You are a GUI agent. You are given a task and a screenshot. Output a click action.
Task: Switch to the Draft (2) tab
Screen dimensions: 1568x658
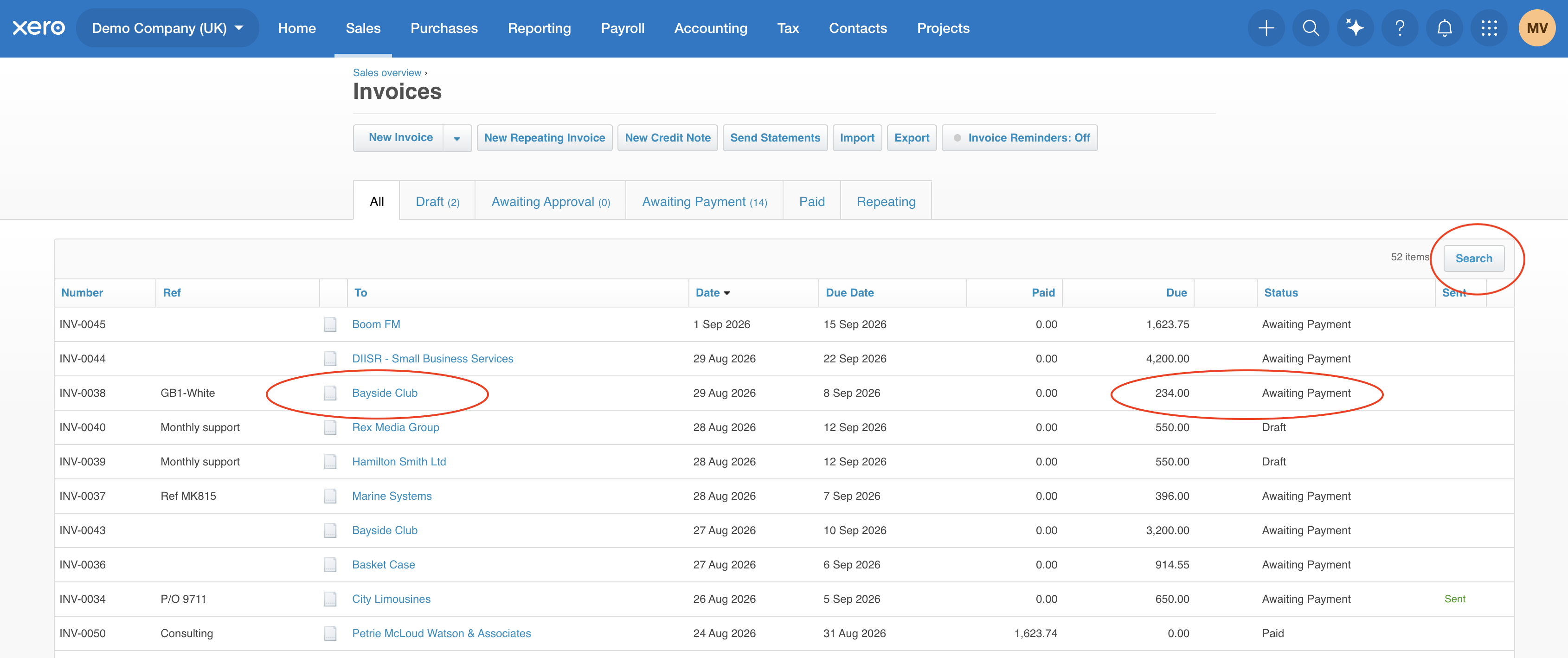click(437, 201)
